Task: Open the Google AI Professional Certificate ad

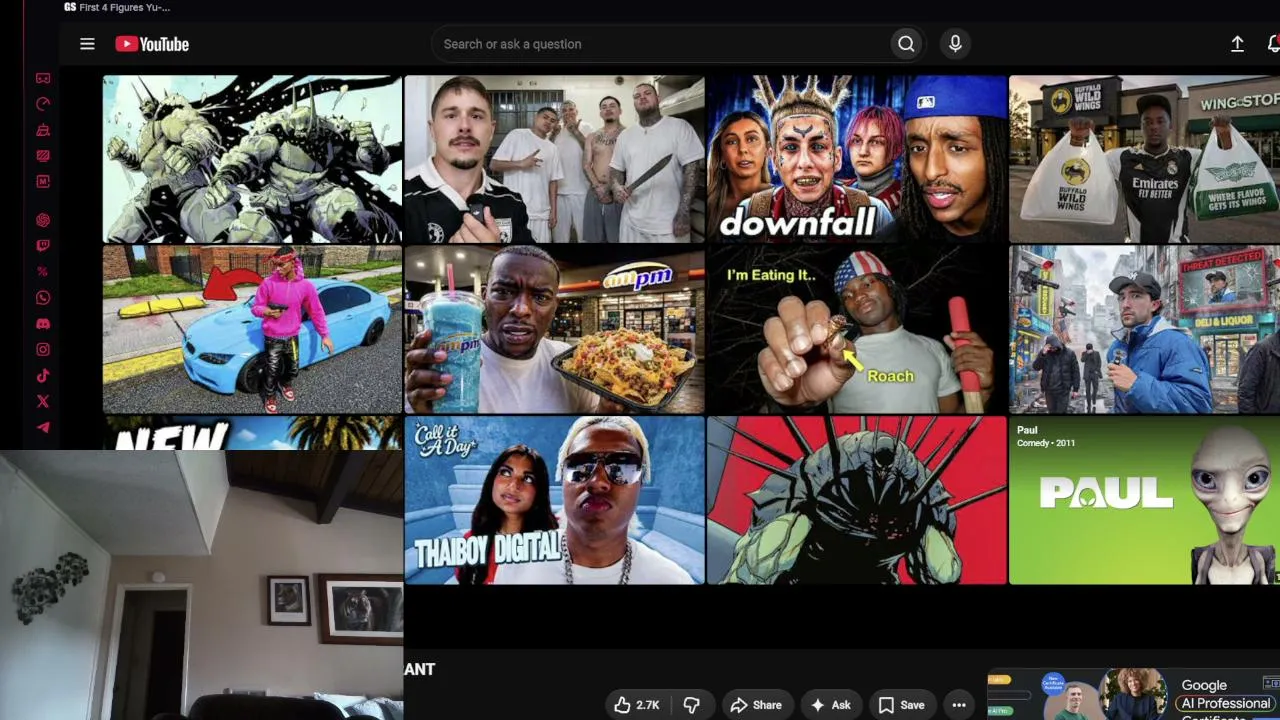Action: [1134, 695]
